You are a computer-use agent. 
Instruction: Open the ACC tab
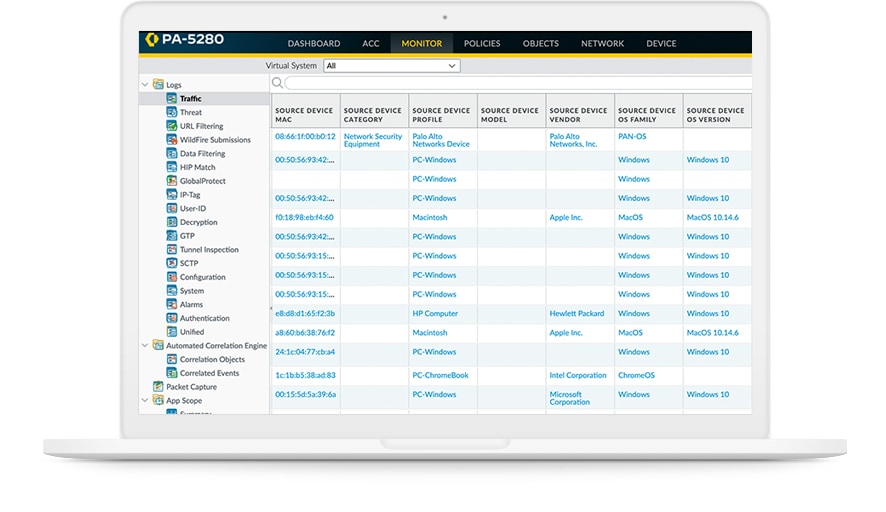click(x=371, y=43)
